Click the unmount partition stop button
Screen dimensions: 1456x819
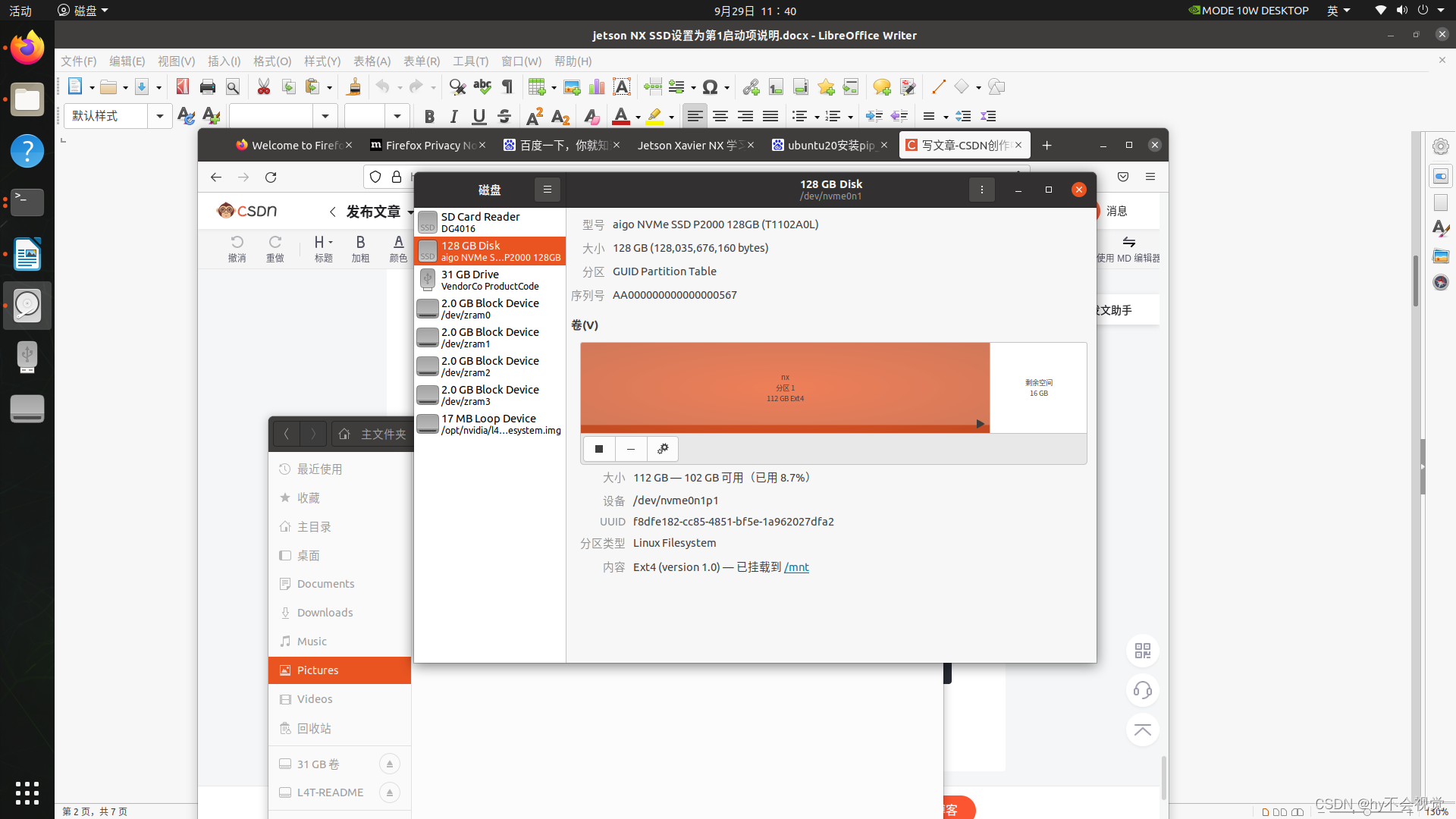click(x=599, y=449)
